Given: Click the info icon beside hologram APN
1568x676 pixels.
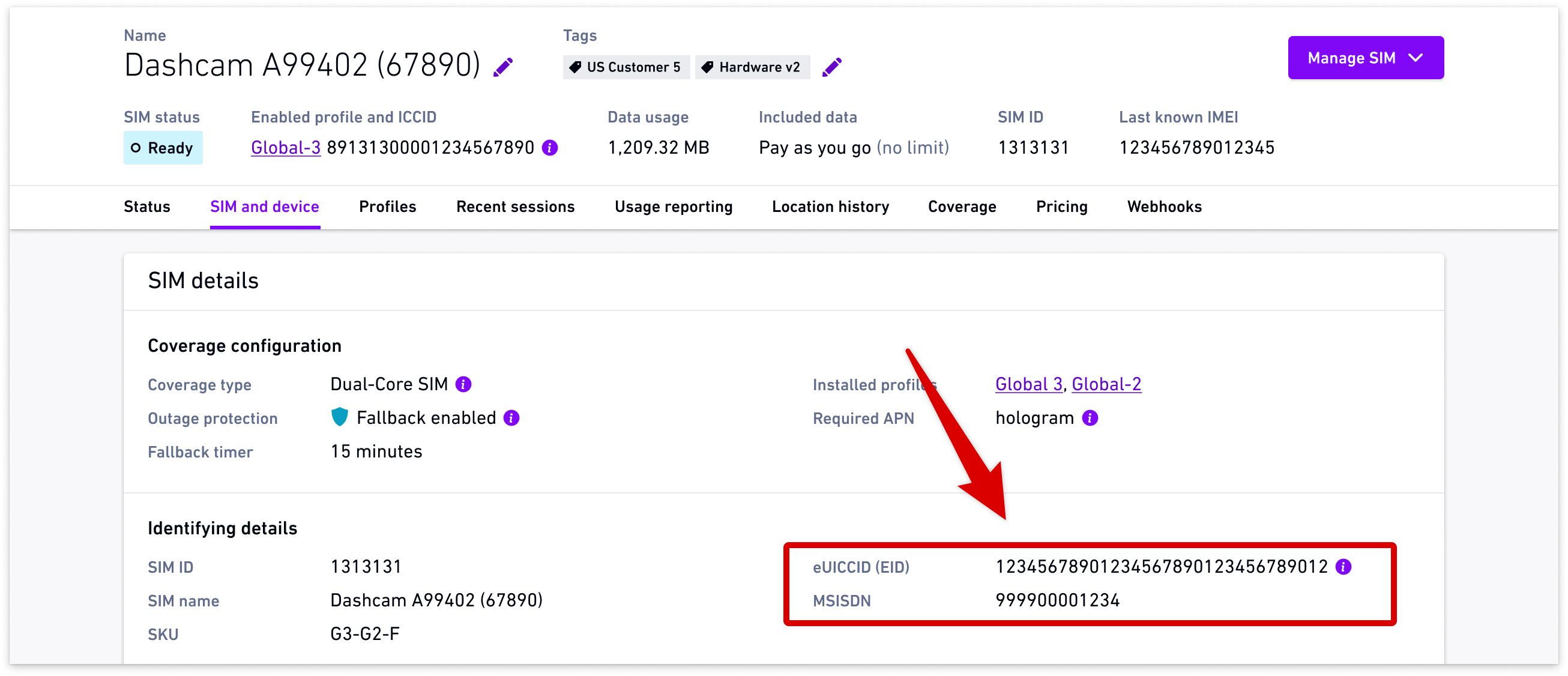Looking at the screenshot, I should coord(1090,418).
